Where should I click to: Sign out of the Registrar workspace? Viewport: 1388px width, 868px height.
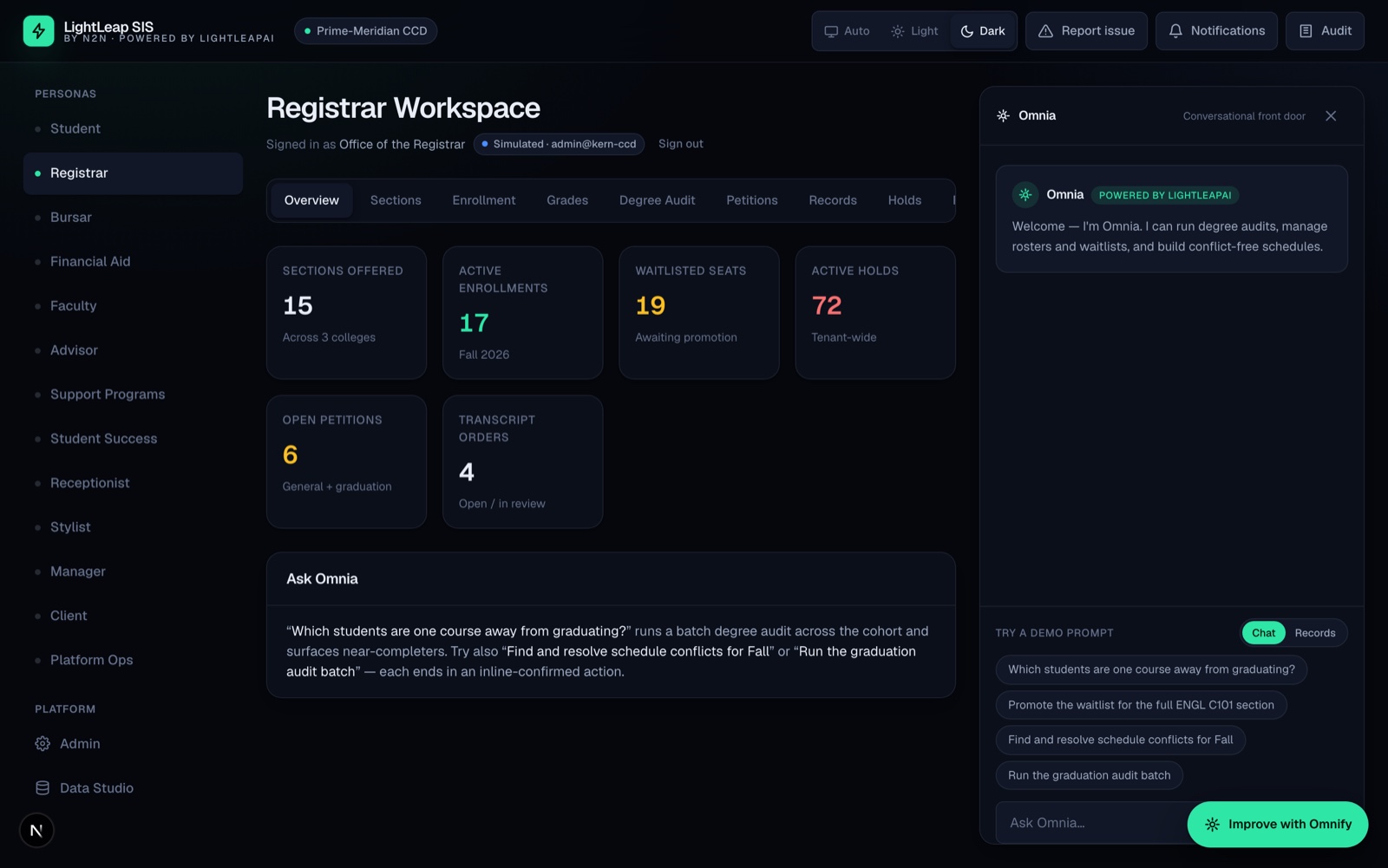pos(681,144)
